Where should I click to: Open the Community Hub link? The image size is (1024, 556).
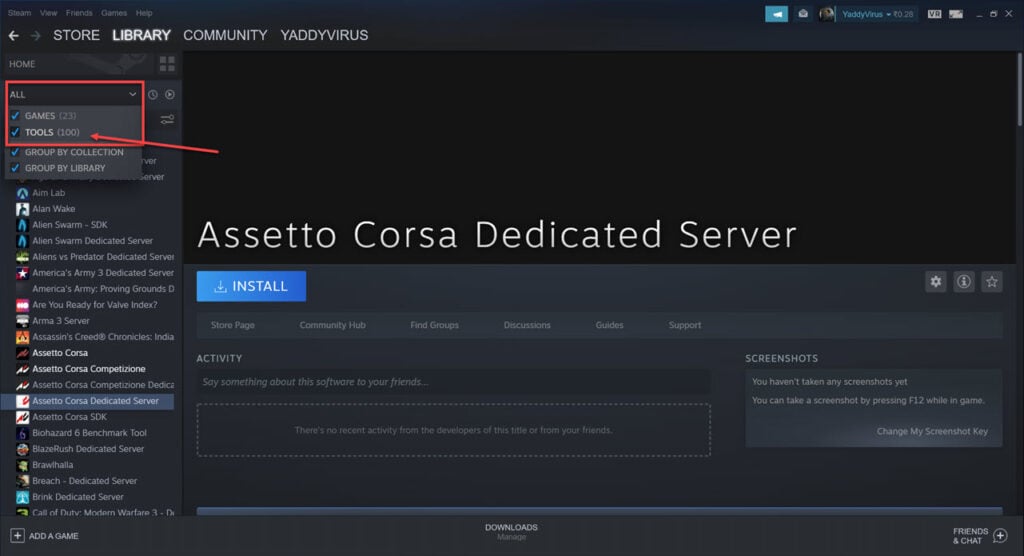[x=332, y=325]
